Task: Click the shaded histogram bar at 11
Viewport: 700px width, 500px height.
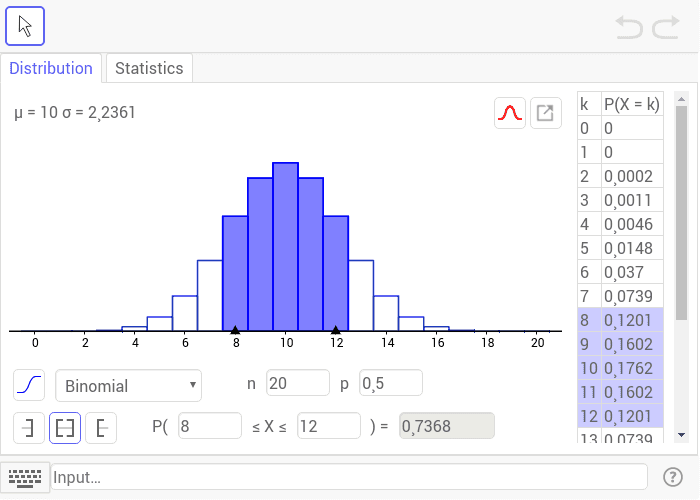Action: [311, 254]
